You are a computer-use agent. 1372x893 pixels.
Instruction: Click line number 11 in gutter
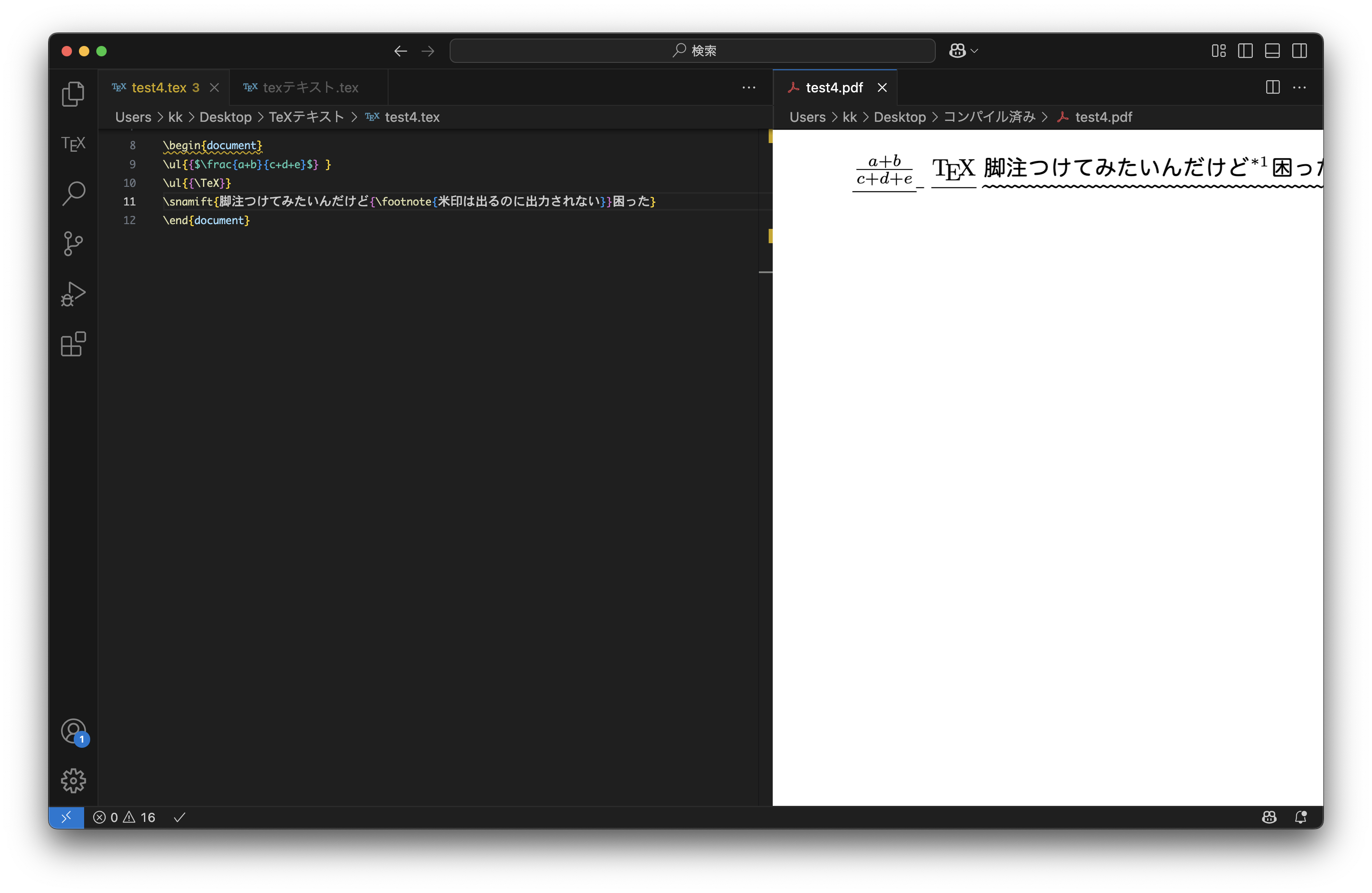pos(130,201)
